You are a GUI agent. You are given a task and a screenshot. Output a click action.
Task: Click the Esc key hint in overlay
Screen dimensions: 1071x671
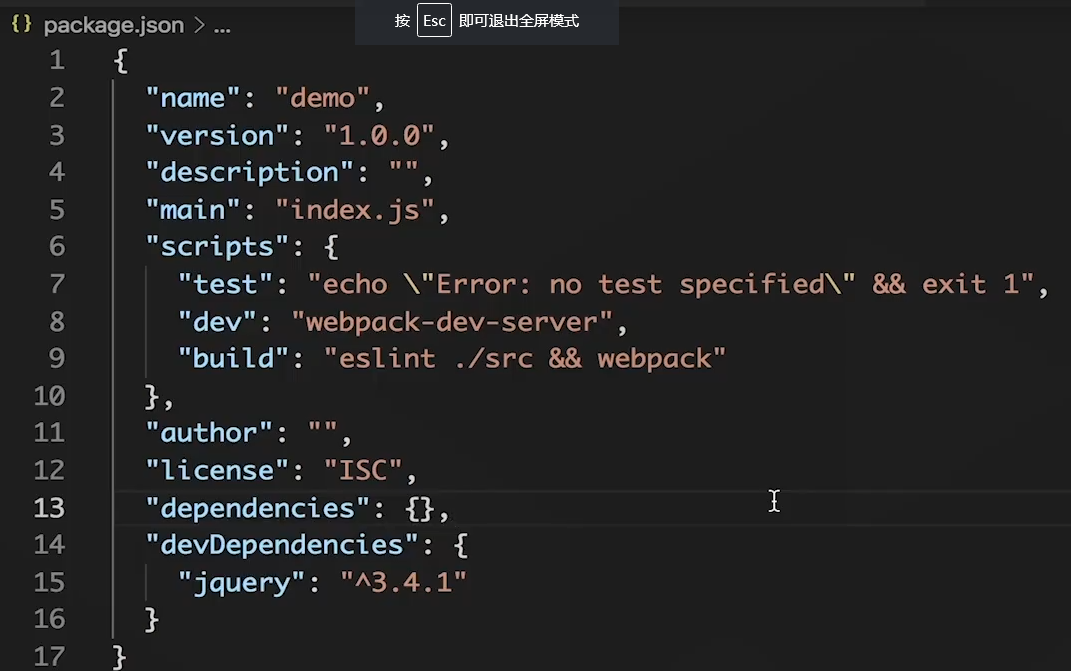tap(434, 20)
